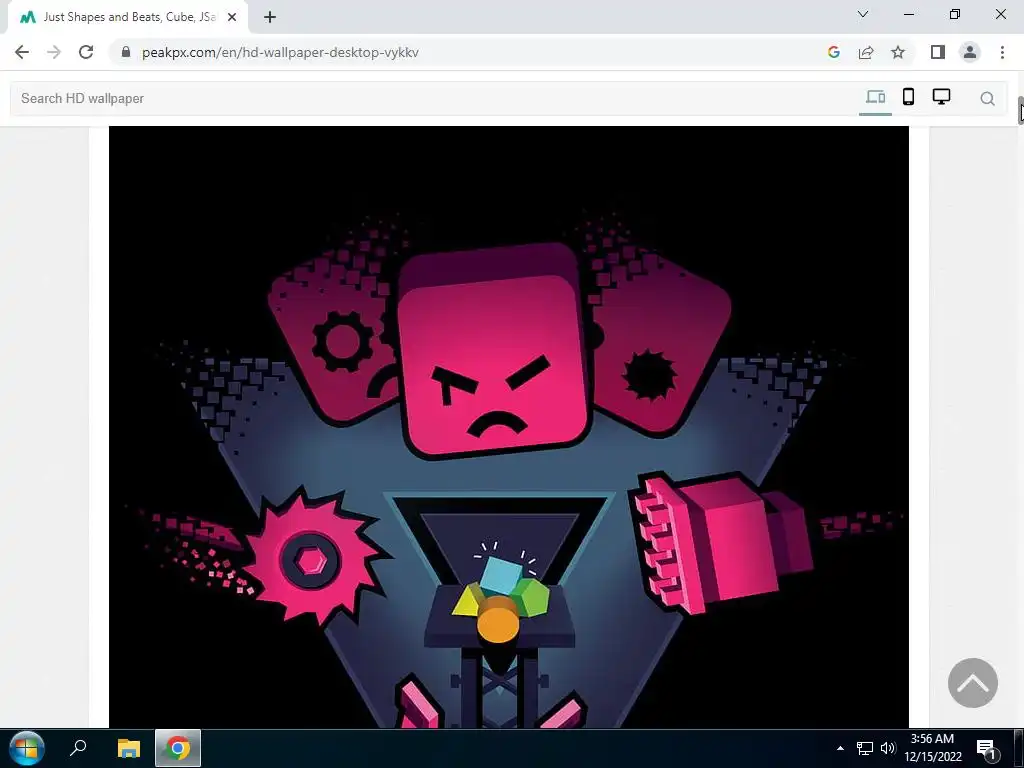
Task: Click the magnifier search button on peakpx
Action: click(x=987, y=99)
